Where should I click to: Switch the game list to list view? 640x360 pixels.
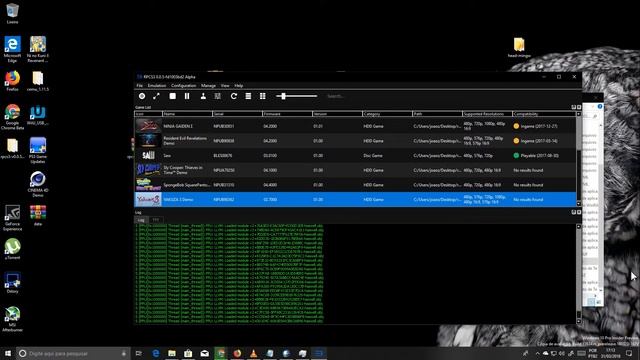click(x=248, y=96)
